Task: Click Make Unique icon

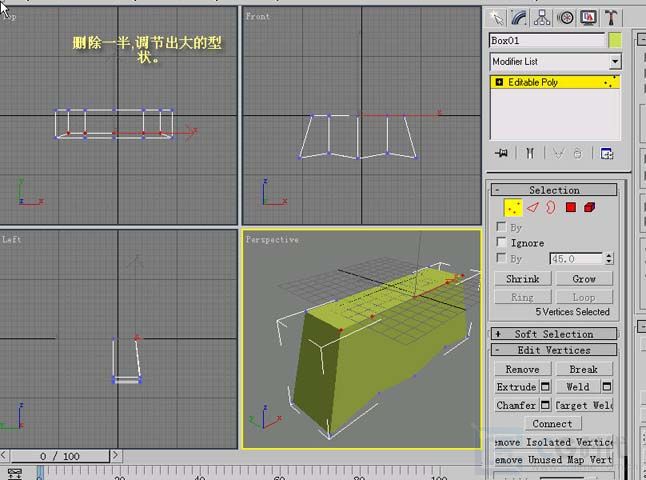Action: click(558, 154)
